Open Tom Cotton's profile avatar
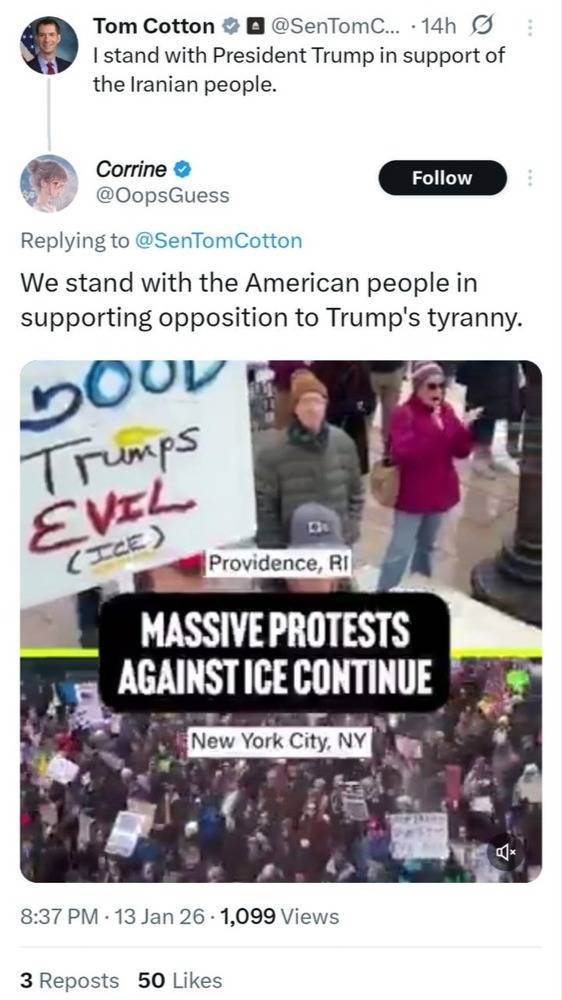562x1000 pixels. (49, 45)
